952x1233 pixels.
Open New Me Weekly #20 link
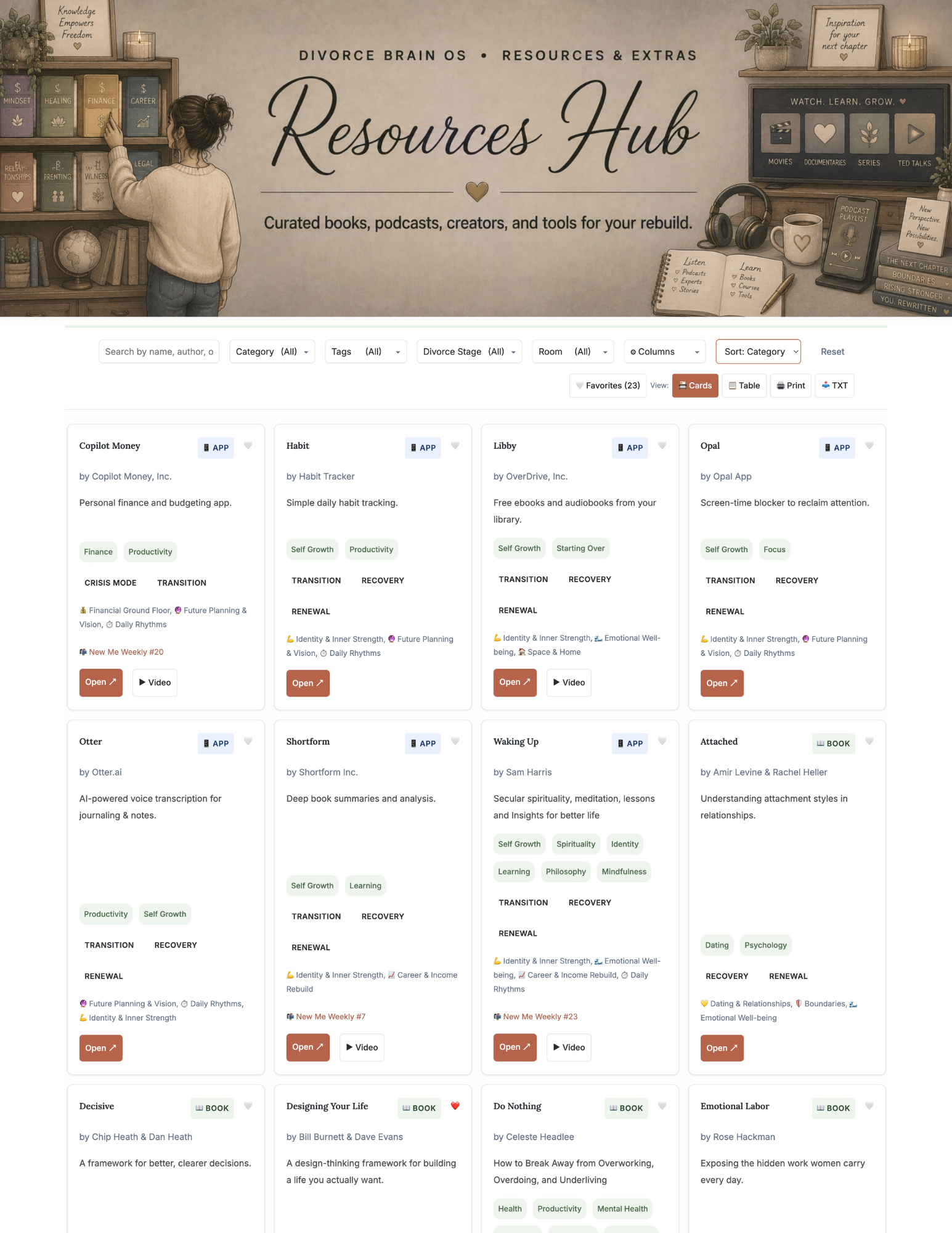coord(126,652)
